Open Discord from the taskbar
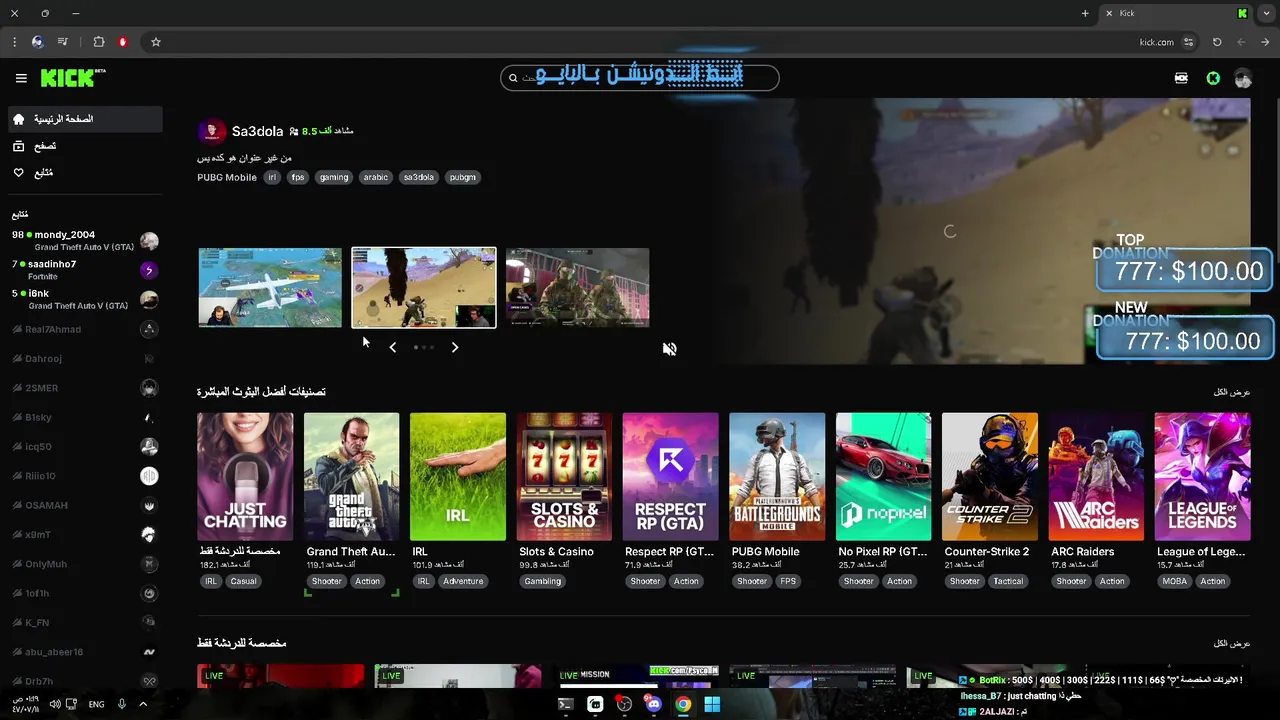 (x=653, y=704)
